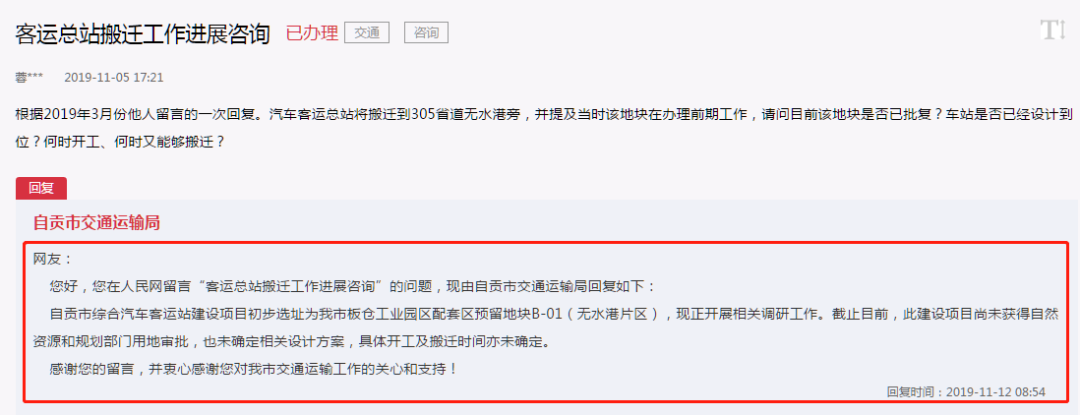Click the closing line 感谢您的留言
The height and width of the screenshot is (415, 1080).
[253, 369]
